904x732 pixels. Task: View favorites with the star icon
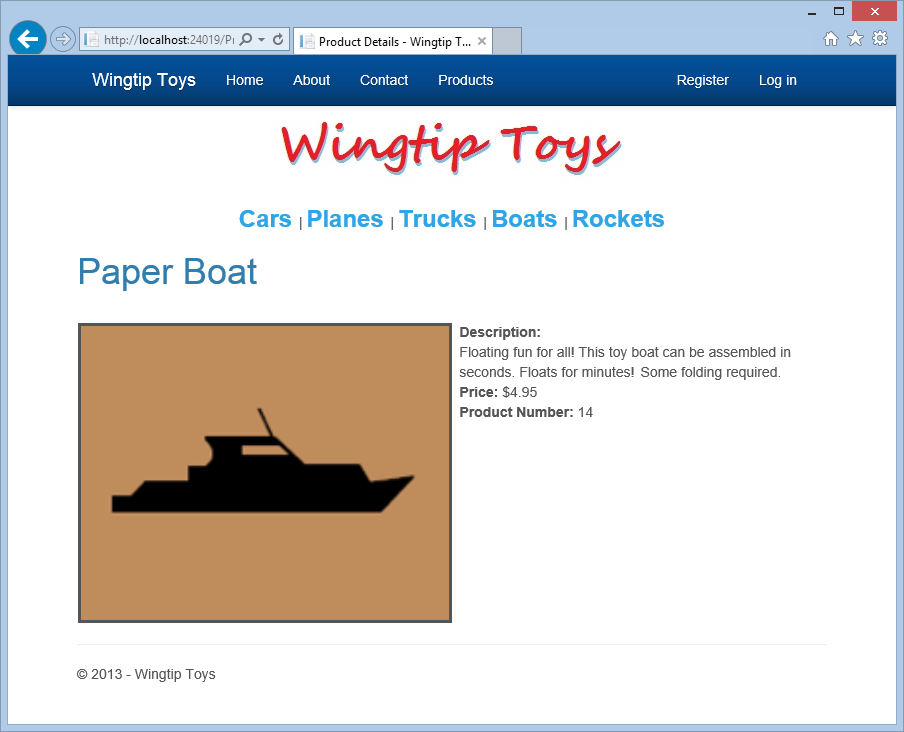tap(855, 38)
